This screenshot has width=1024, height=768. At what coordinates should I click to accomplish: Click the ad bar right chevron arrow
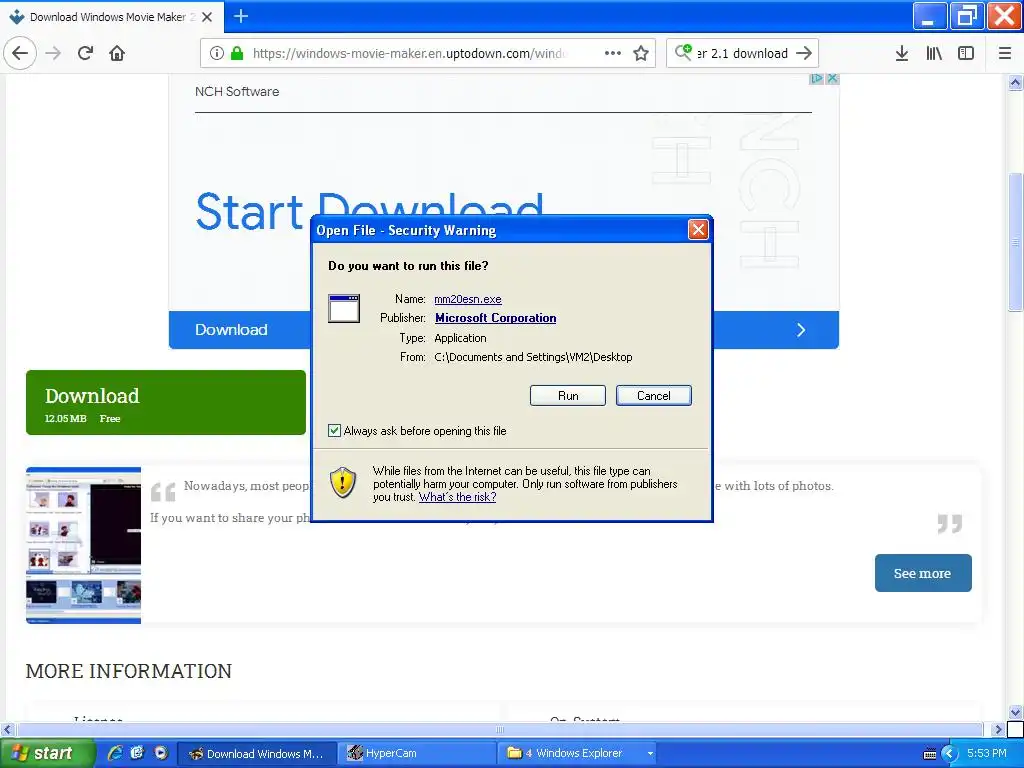[x=801, y=330]
